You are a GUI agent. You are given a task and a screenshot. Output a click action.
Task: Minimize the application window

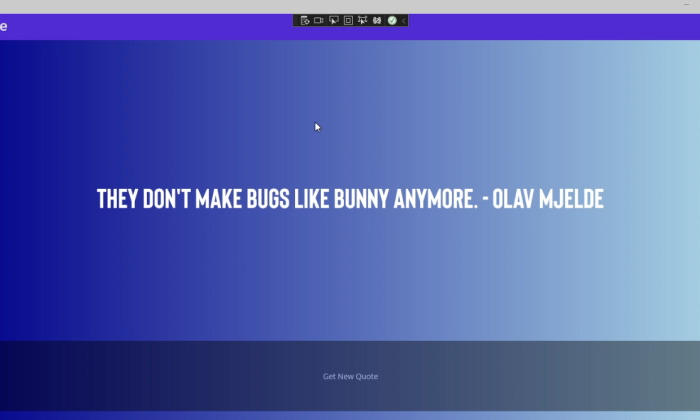[686, 4]
